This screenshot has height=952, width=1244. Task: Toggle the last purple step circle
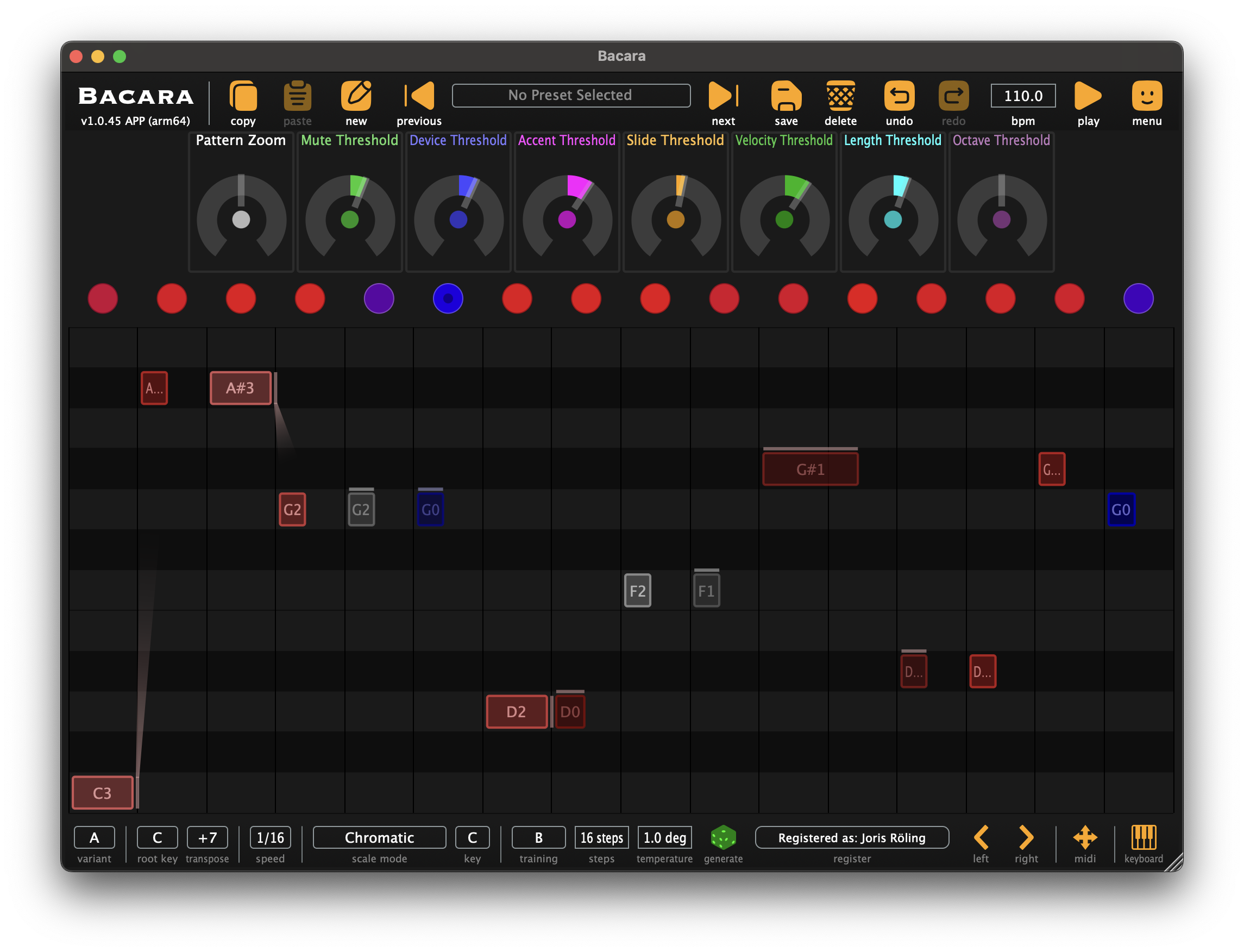click(1138, 299)
